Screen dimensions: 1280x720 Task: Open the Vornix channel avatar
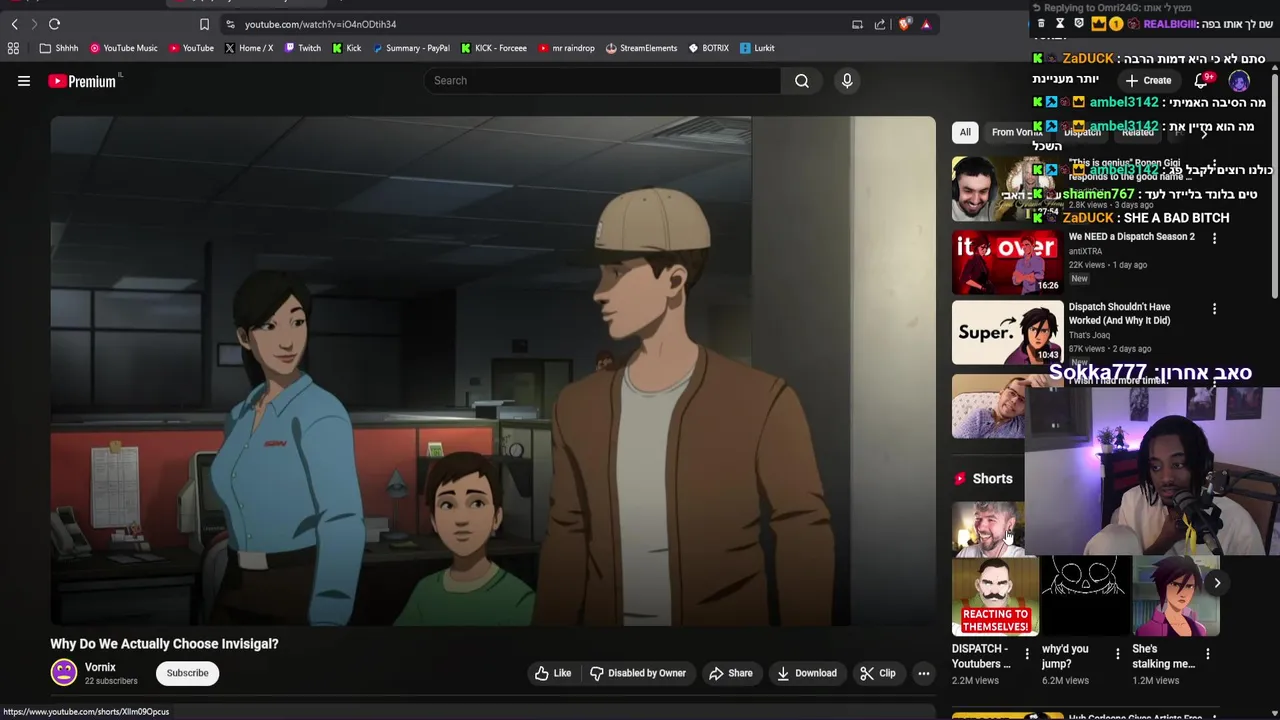64,673
